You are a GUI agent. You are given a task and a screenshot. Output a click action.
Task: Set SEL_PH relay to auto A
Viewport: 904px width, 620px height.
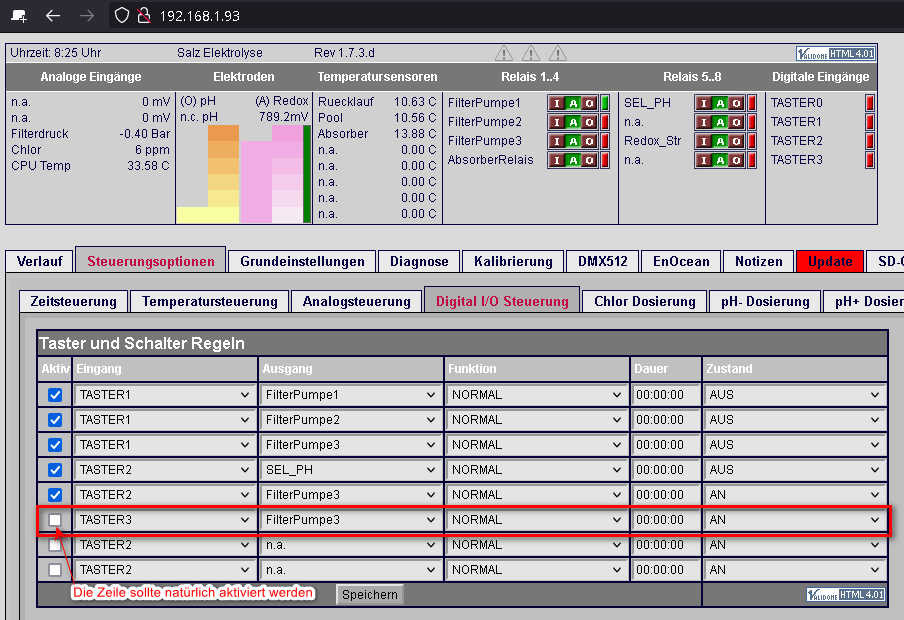coord(720,103)
